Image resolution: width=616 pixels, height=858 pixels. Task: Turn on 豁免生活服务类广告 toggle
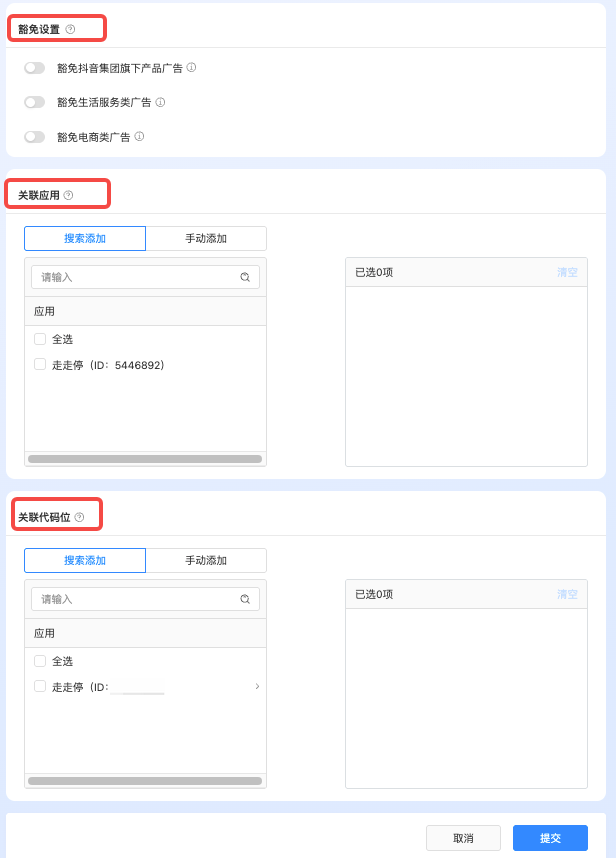[35, 102]
